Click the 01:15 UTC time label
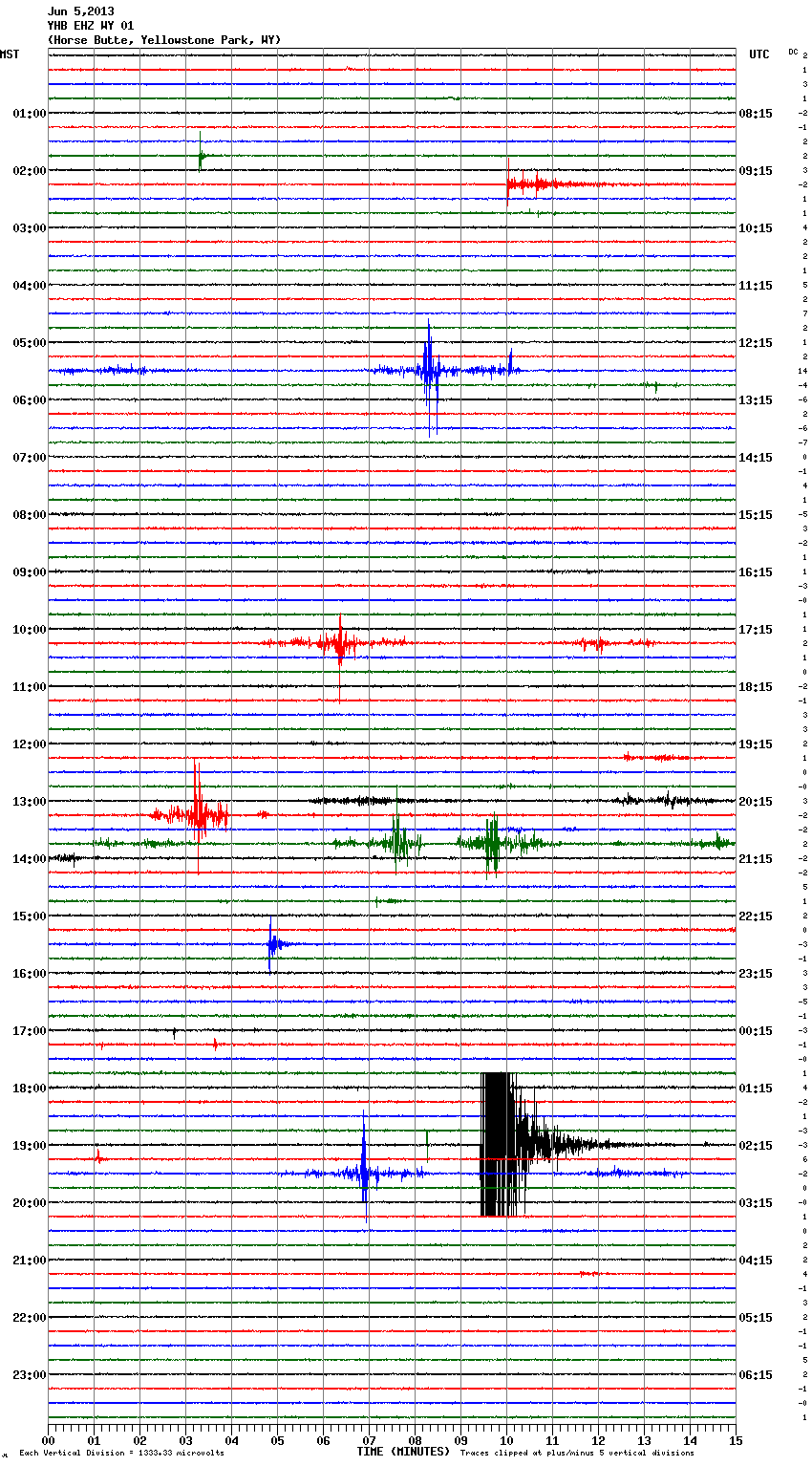Screen dimensions: 812x1466 (756, 1089)
